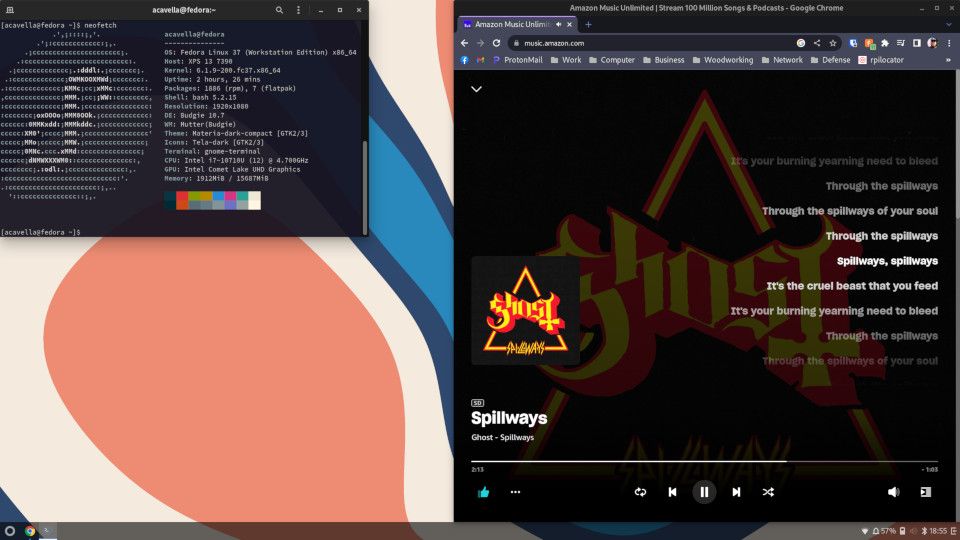This screenshot has height=540, width=960.
Task: Open the Chrome three-dot menu
Action: point(949,43)
